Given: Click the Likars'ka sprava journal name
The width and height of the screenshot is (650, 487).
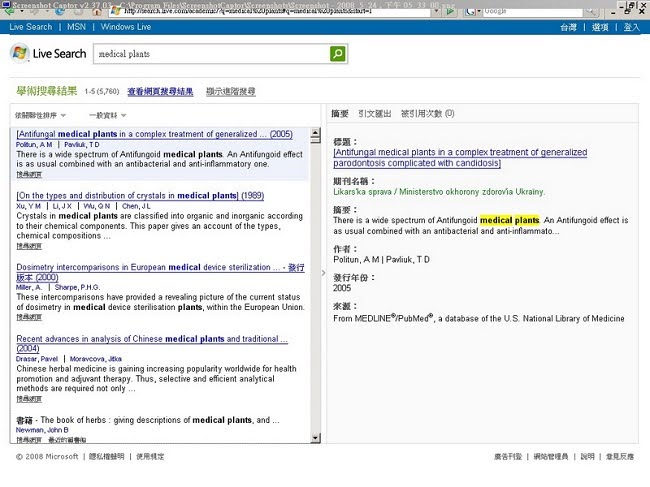Looking at the screenshot, I should (x=439, y=192).
